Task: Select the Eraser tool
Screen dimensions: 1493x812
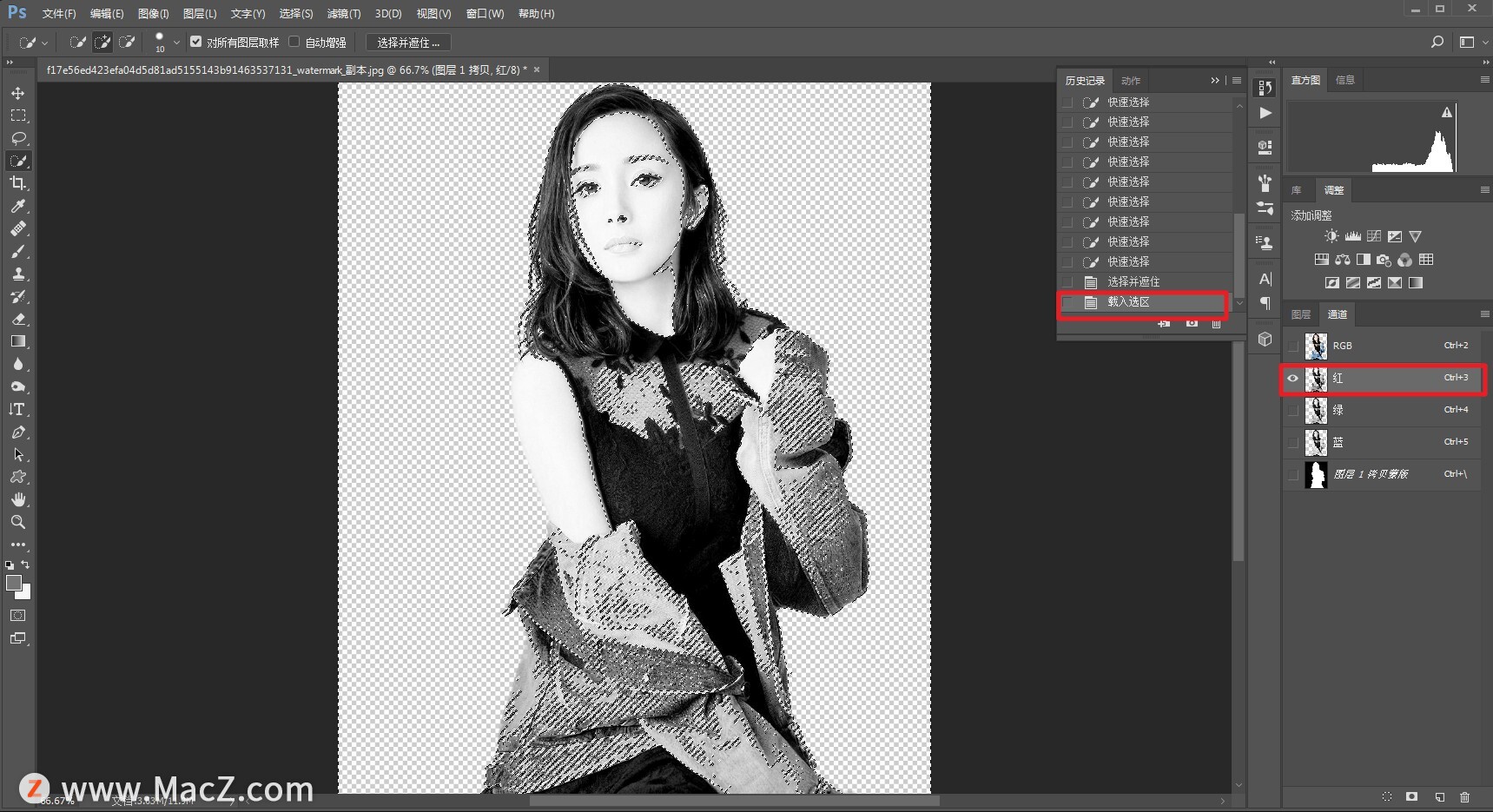Action: tap(17, 319)
